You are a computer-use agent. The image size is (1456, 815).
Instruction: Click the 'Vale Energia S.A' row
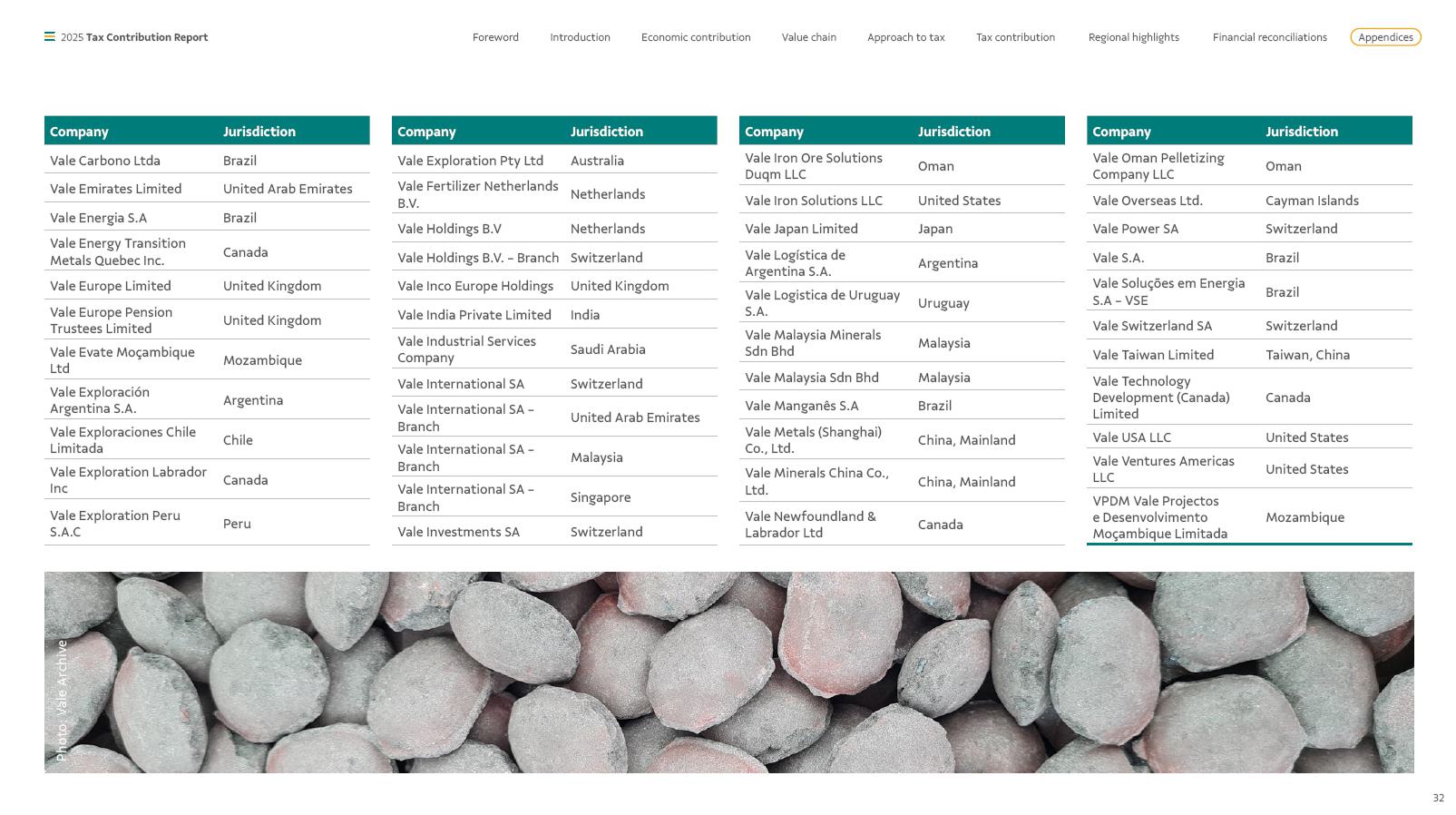point(207,218)
